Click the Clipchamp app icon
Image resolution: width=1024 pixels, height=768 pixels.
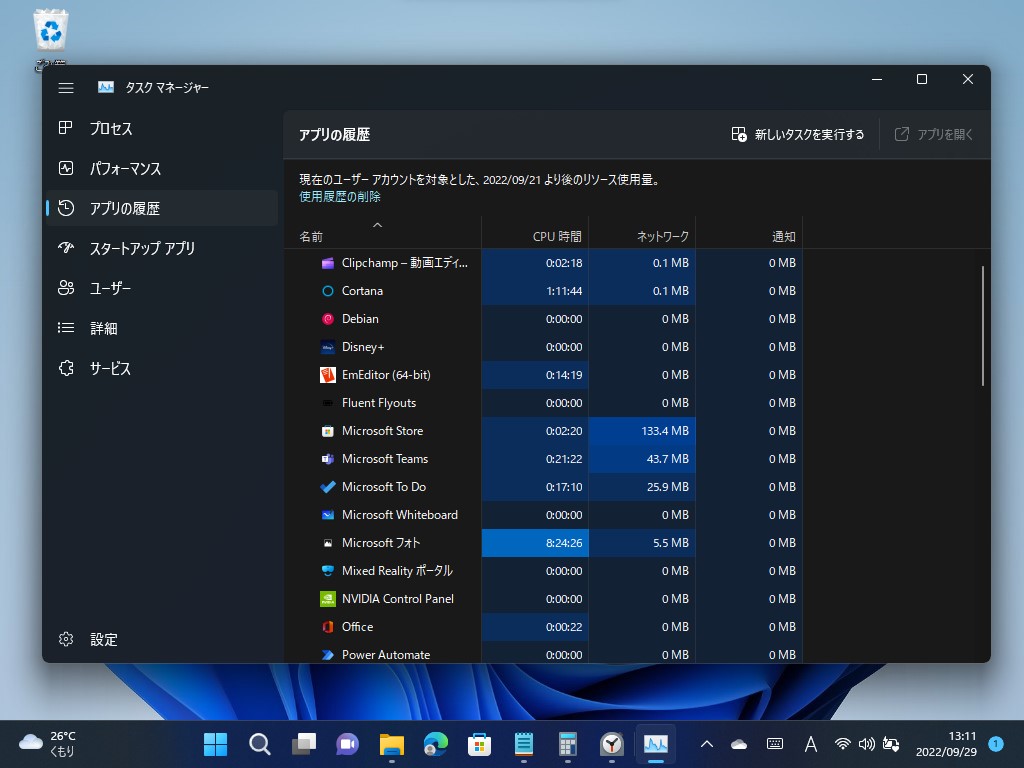coord(328,263)
